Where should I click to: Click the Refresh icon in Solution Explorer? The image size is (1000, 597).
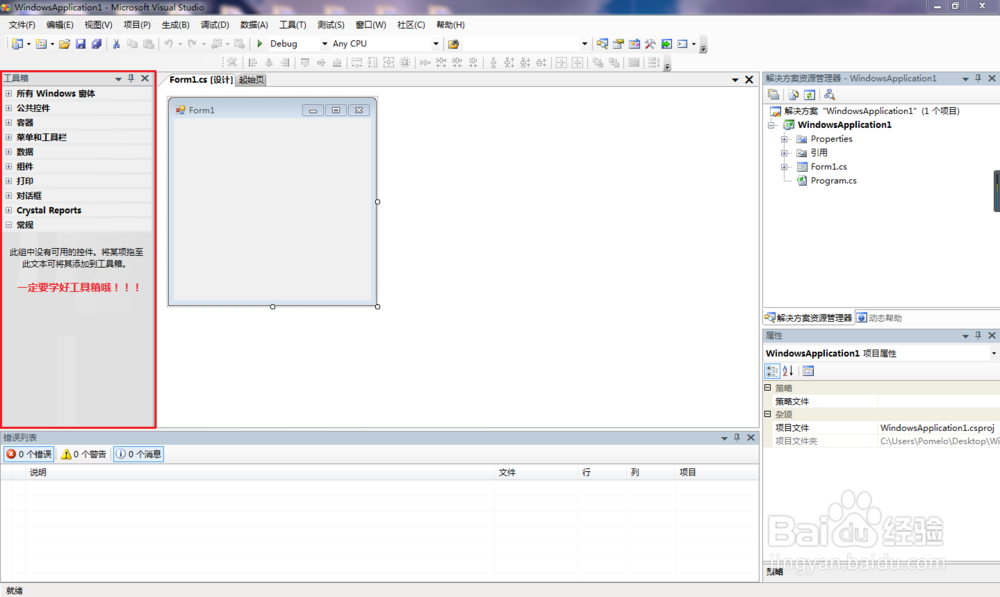click(x=809, y=94)
